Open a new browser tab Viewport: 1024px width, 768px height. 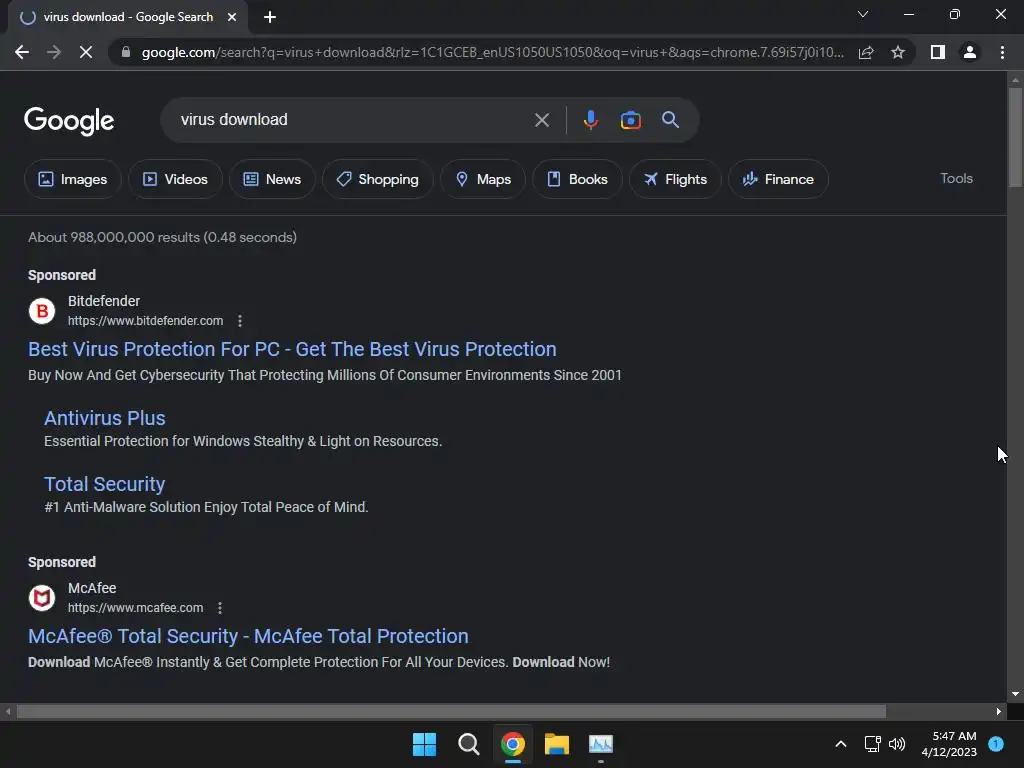tap(270, 17)
